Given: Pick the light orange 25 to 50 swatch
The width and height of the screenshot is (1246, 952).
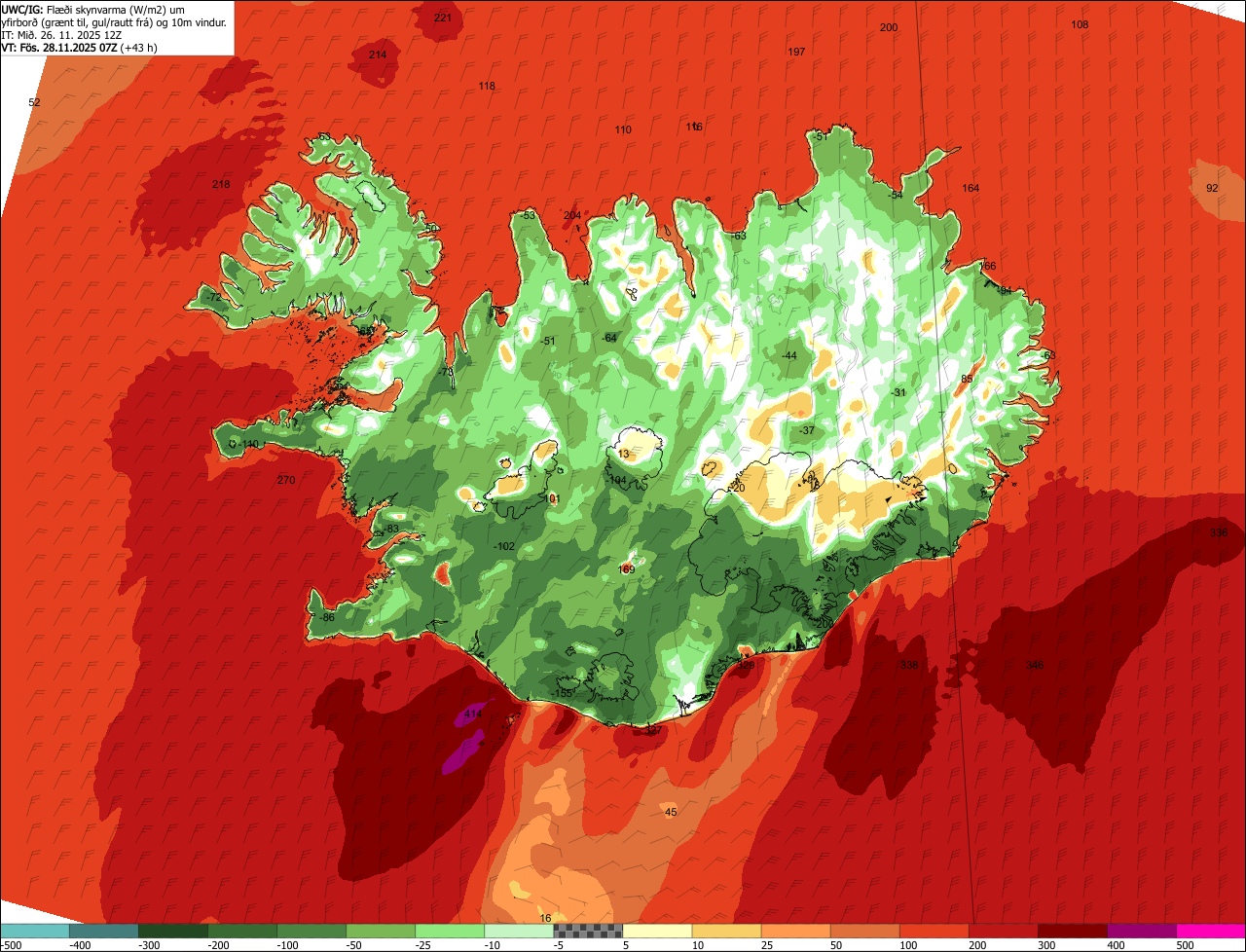Looking at the screenshot, I should [794, 931].
